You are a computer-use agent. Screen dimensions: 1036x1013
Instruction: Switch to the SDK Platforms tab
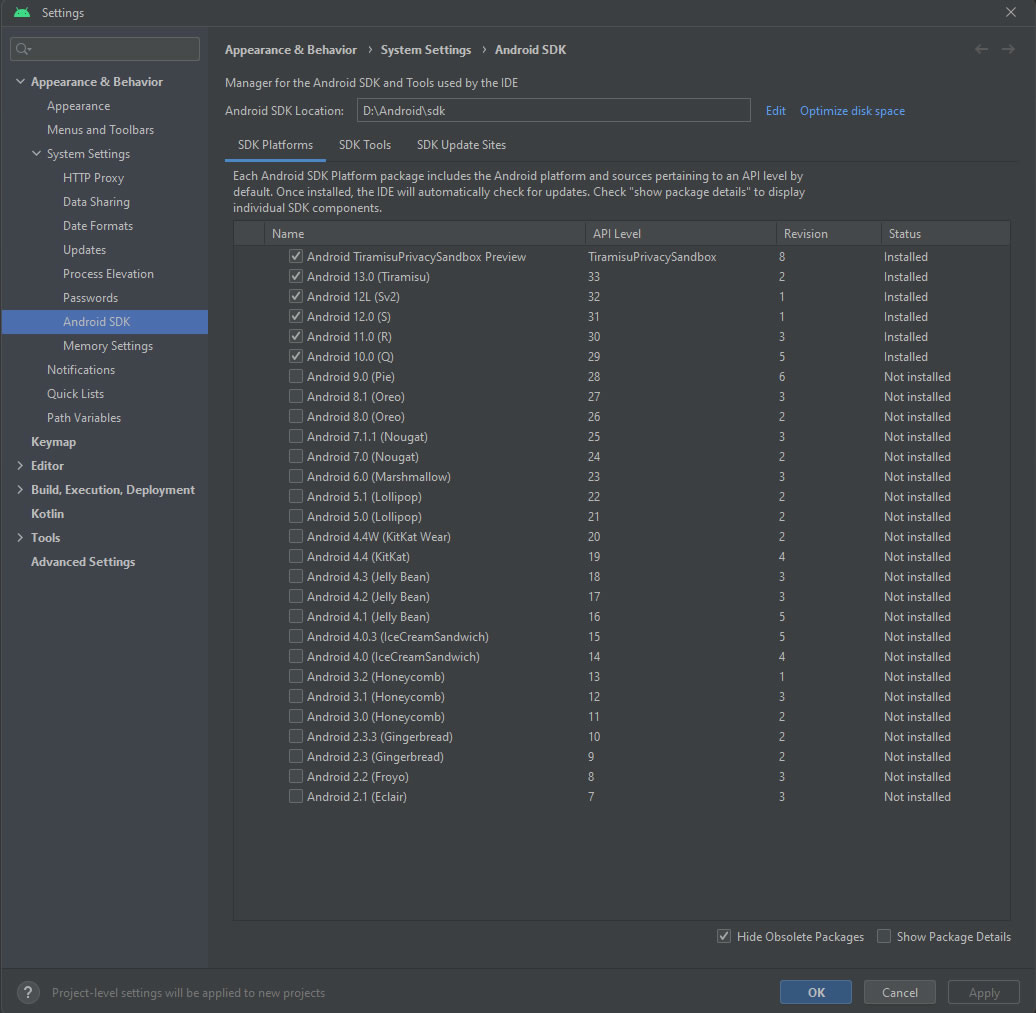pos(276,145)
